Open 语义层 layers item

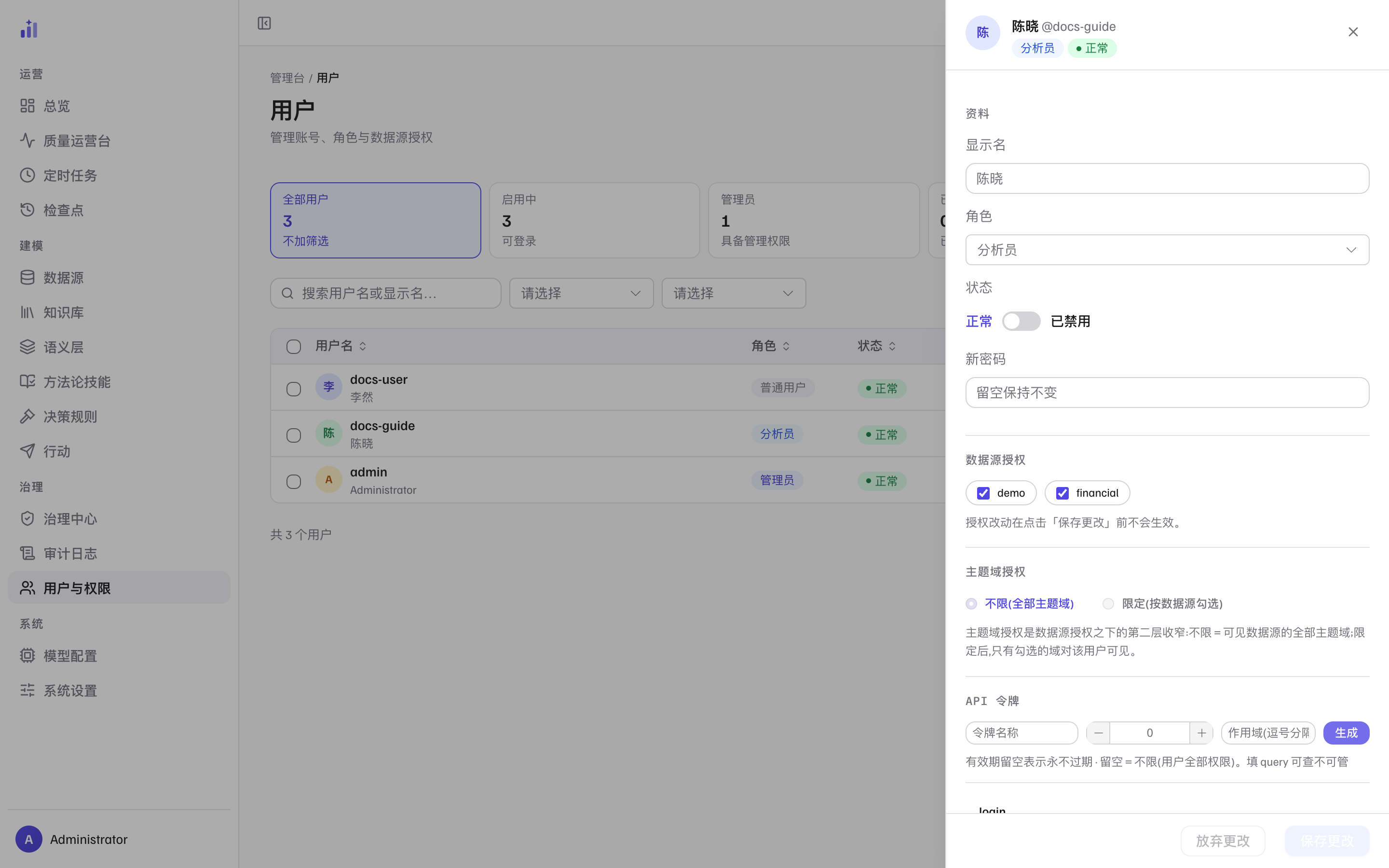point(119,347)
